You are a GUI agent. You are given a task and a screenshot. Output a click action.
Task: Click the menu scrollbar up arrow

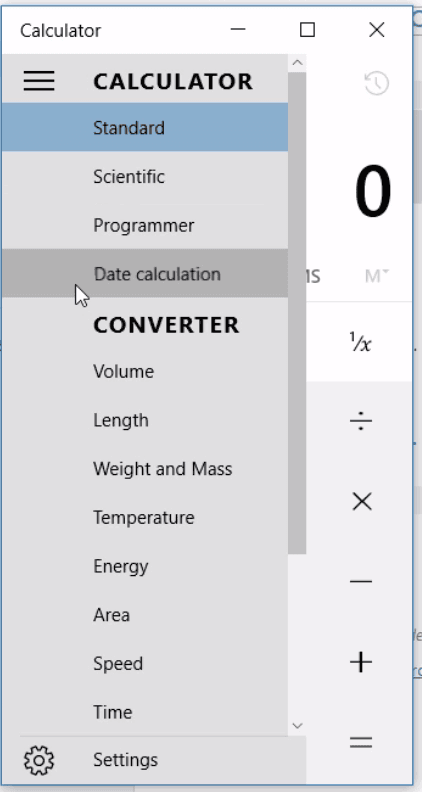pyautogui.click(x=297, y=63)
